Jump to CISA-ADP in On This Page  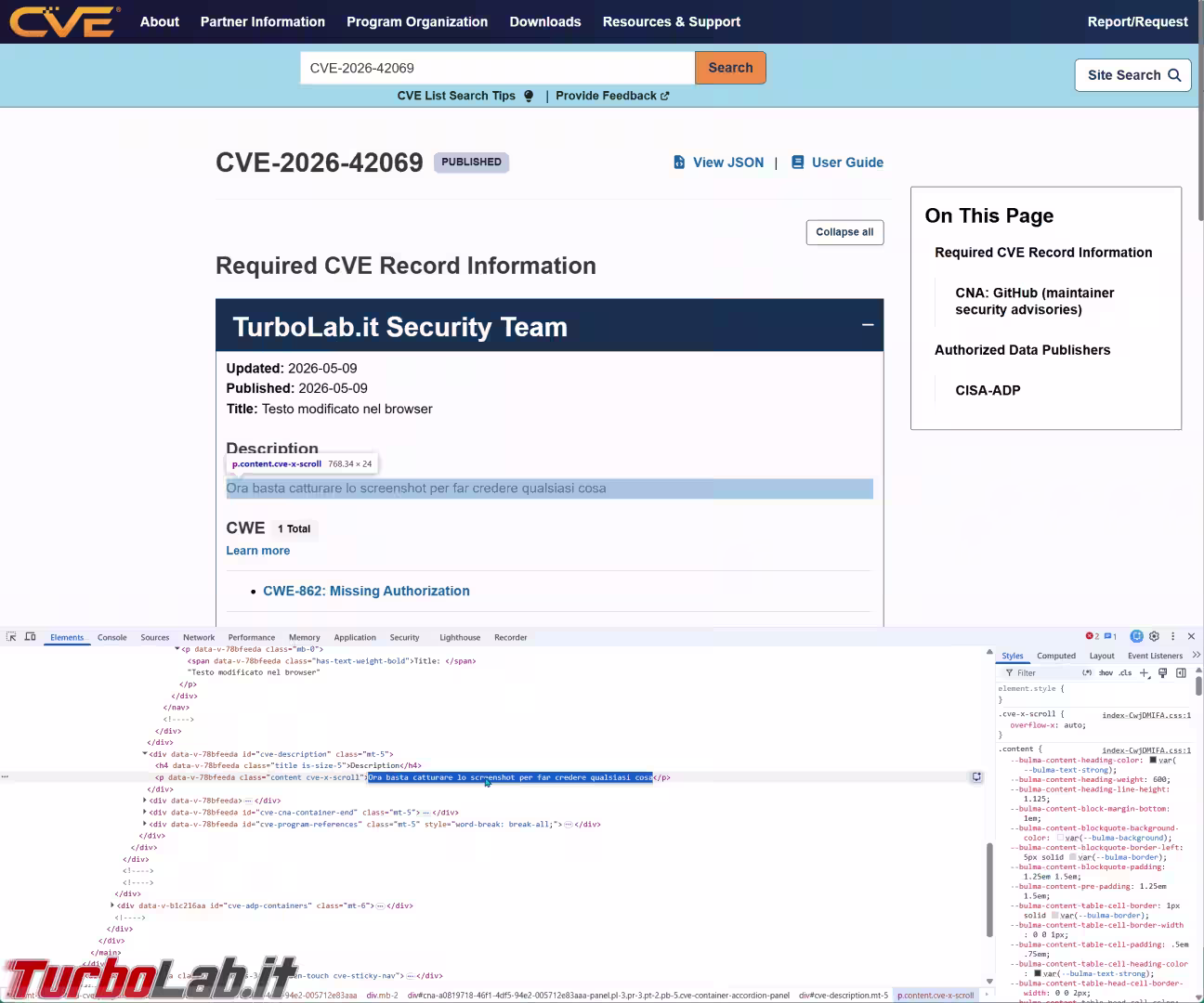988,390
